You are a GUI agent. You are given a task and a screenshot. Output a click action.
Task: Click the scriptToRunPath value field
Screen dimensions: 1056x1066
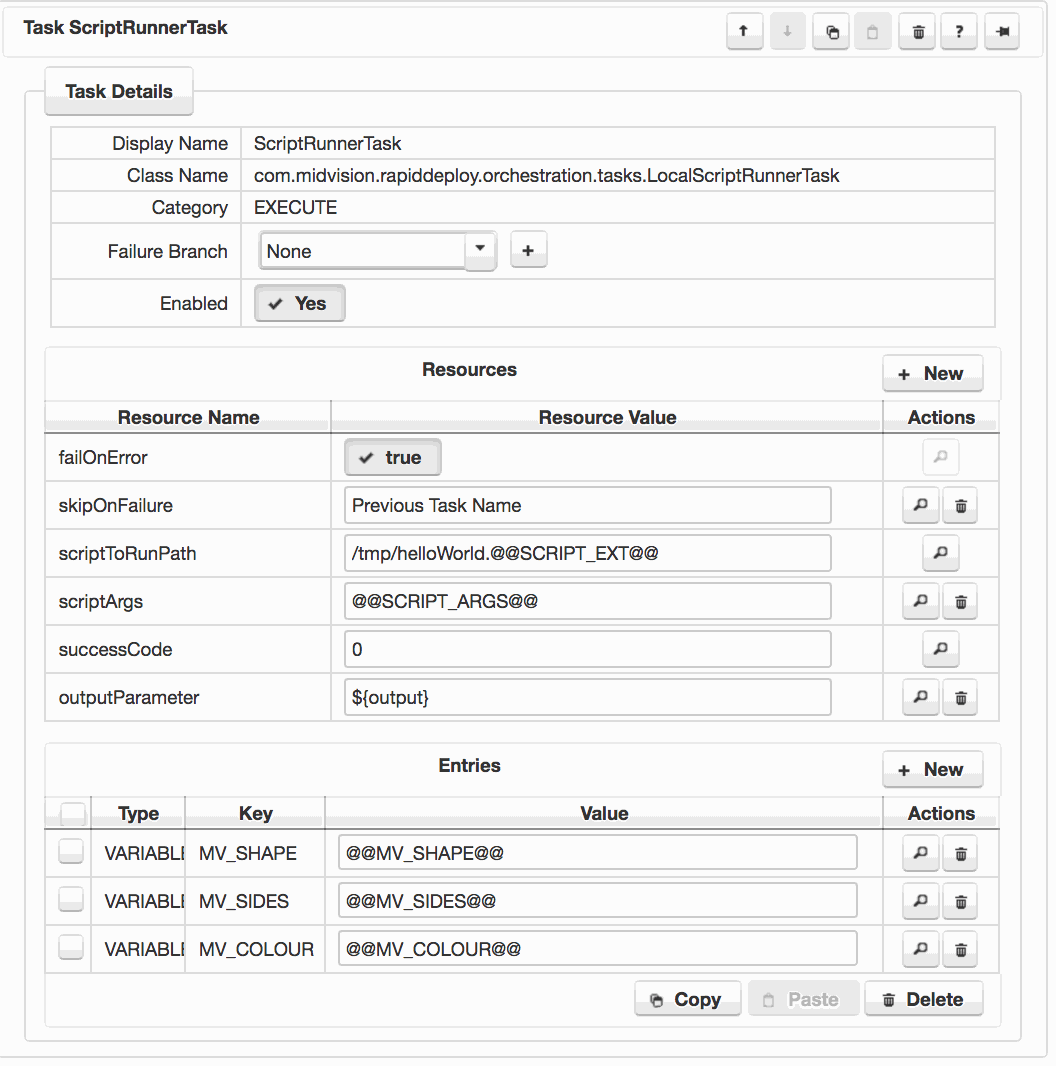click(x=587, y=553)
